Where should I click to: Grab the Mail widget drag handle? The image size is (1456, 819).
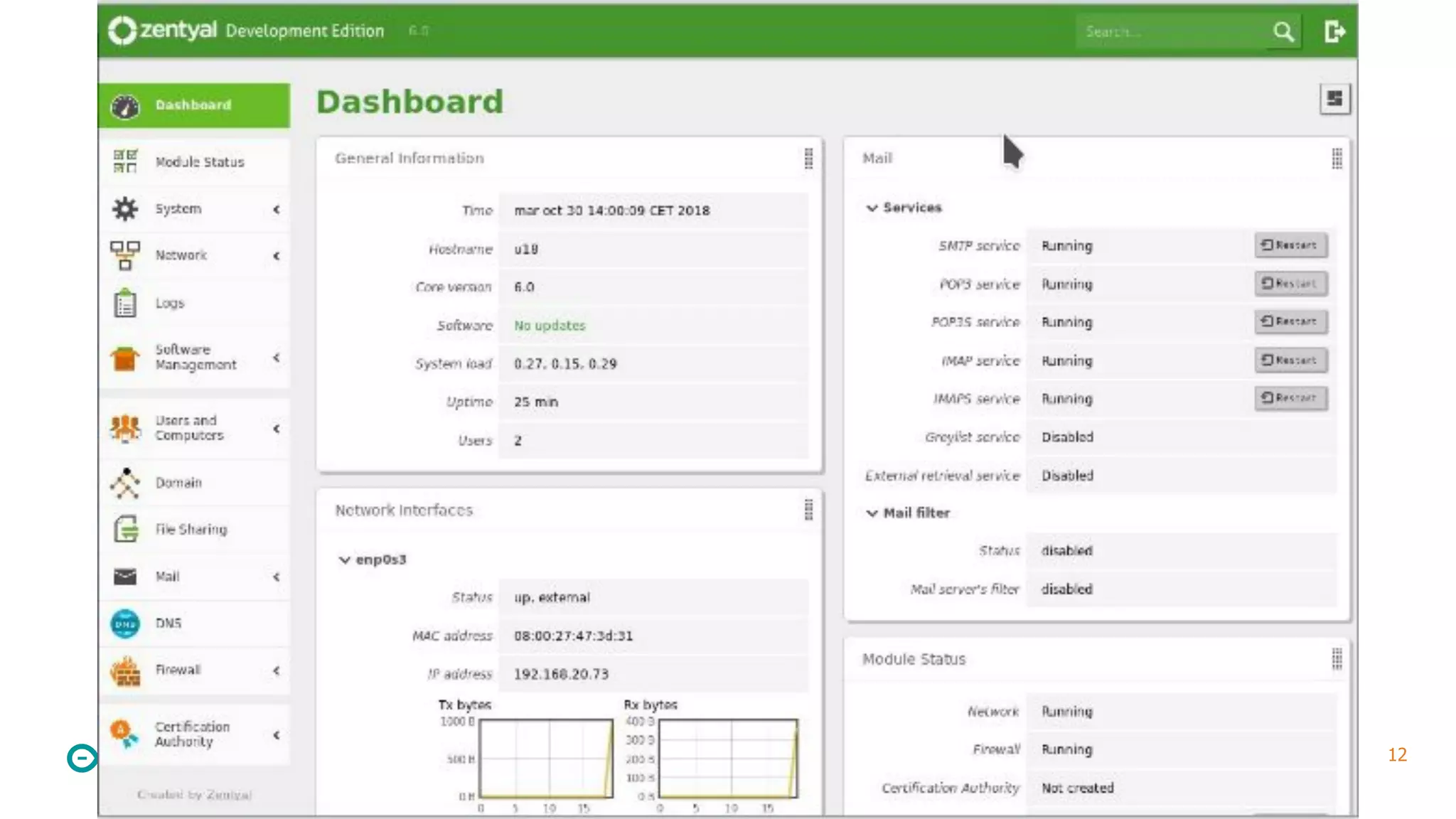pos(1337,159)
